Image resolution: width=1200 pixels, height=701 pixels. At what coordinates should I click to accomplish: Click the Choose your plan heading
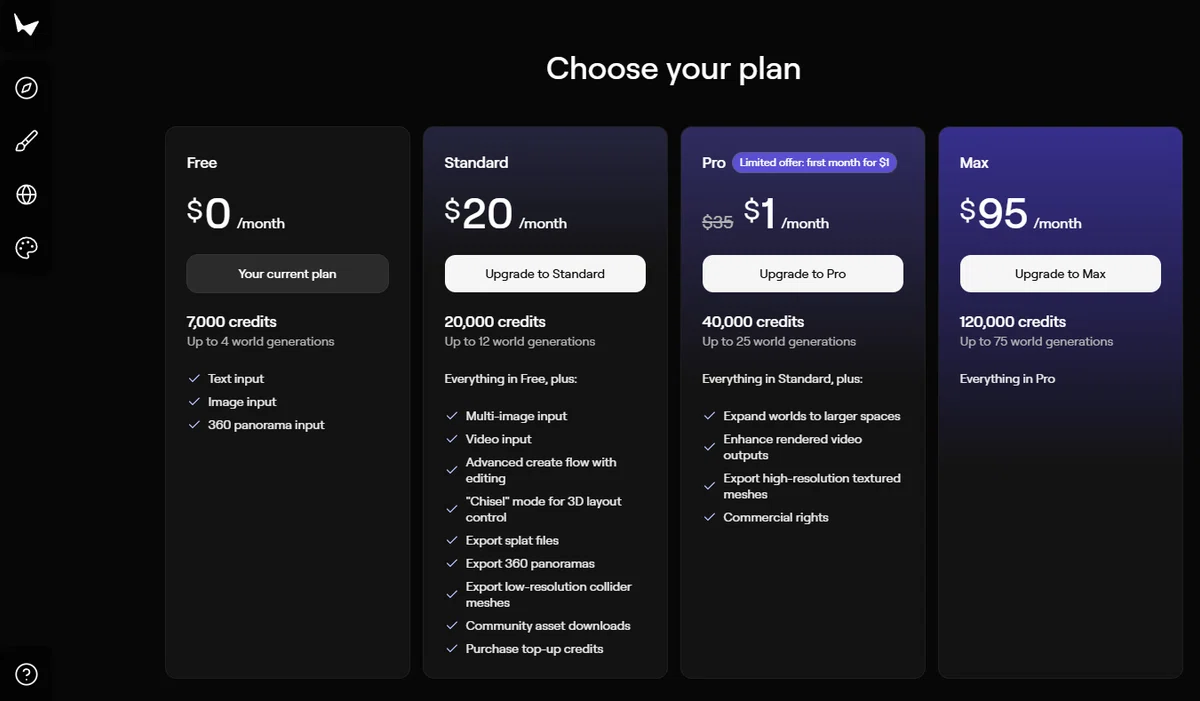(673, 68)
